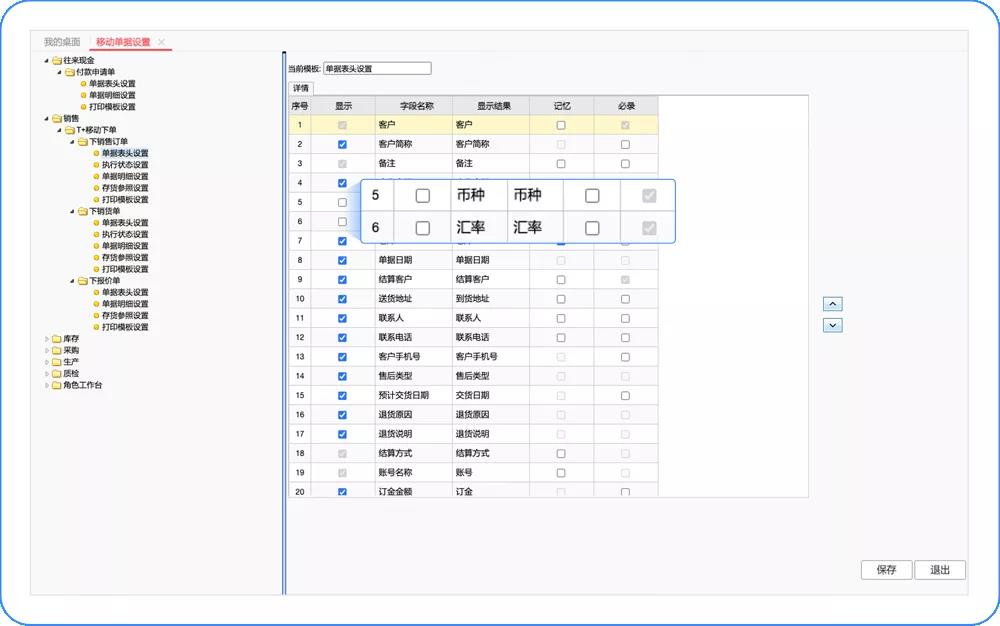
Task: Click the move-down arrow button
Action: pos(832,325)
